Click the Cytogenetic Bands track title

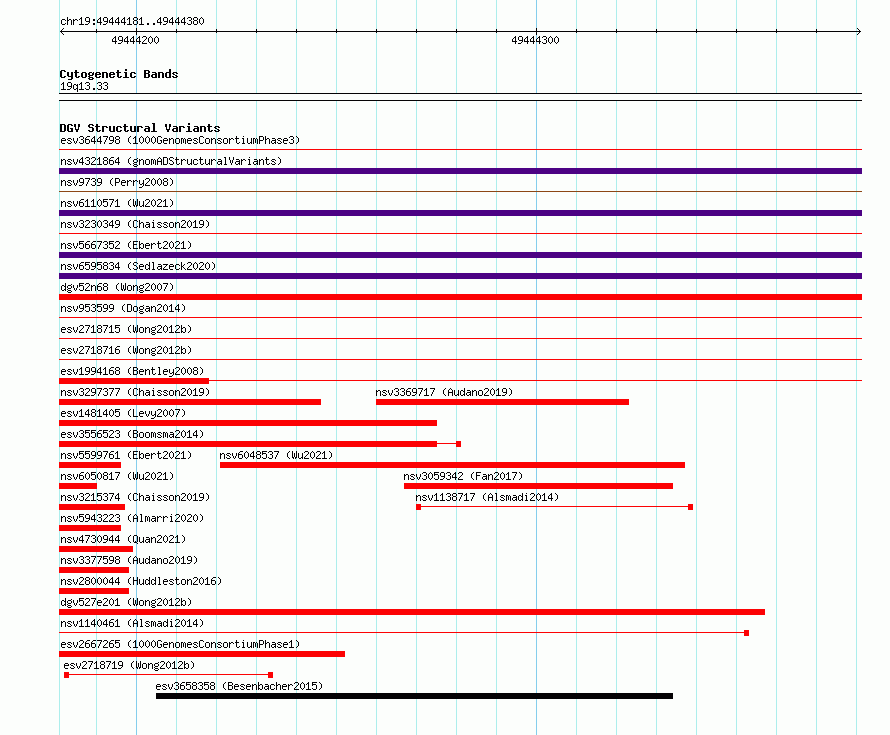119,74
